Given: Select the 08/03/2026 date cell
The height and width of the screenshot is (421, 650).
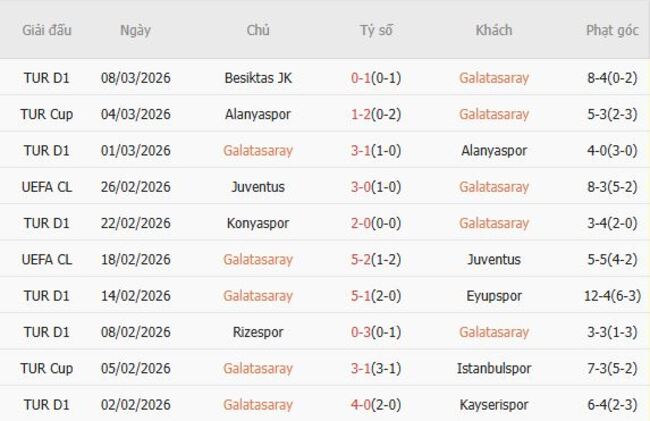Looking at the screenshot, I should 135,78.
